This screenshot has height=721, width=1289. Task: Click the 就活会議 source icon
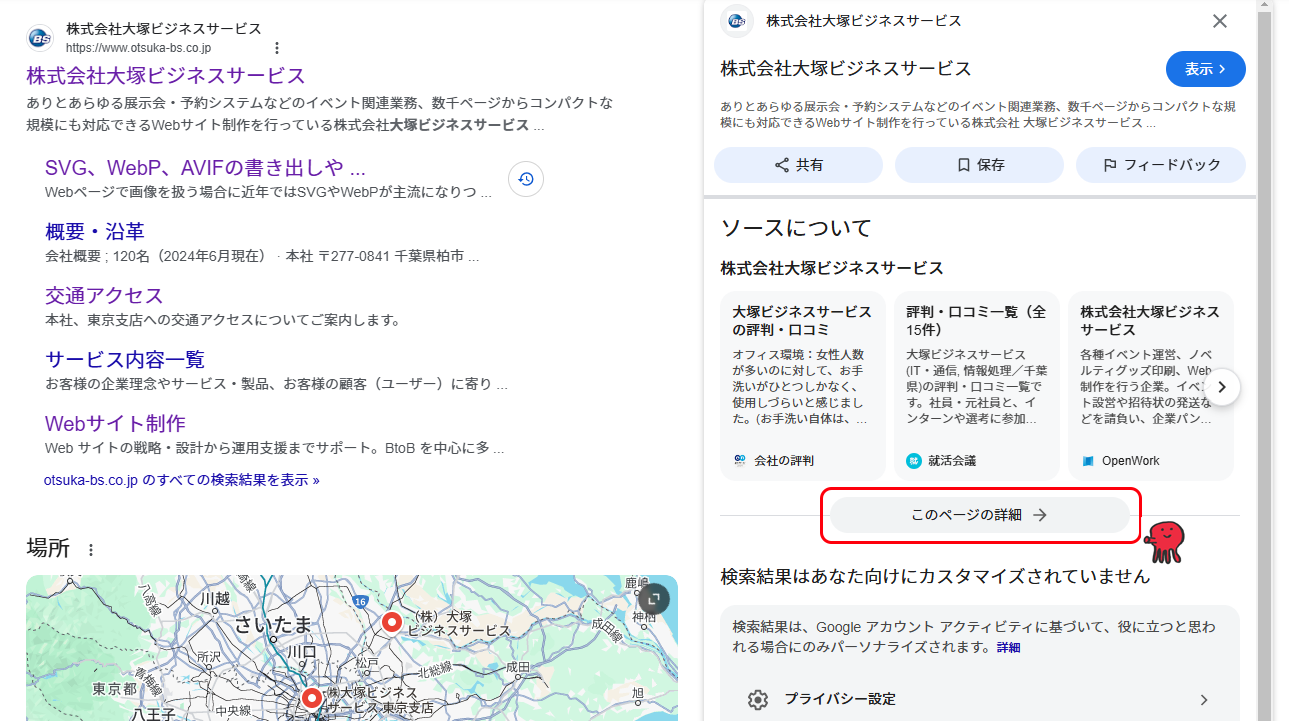tap(913, 461)
